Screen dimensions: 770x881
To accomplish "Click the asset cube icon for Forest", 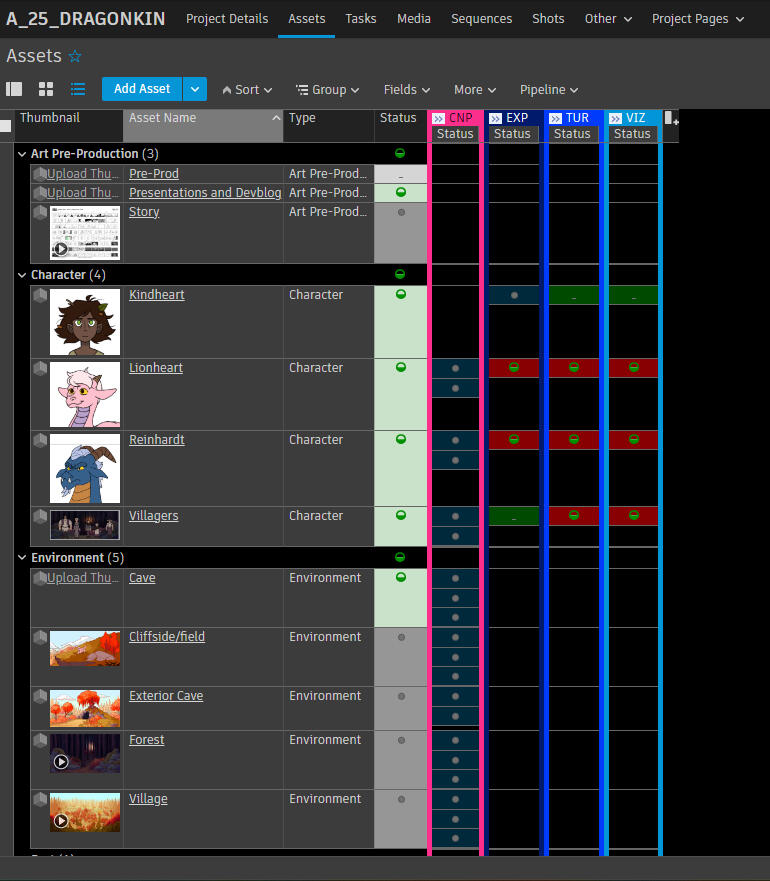I will pos(40,740).
